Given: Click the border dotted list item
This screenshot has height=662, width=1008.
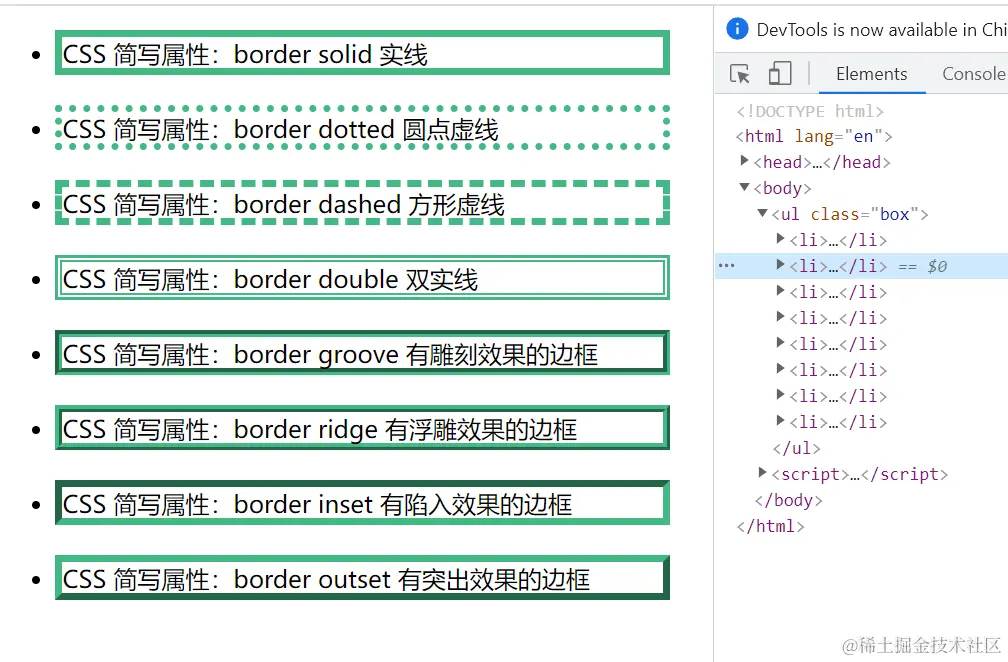Looking at the screenshot, I should click(363, 128).
